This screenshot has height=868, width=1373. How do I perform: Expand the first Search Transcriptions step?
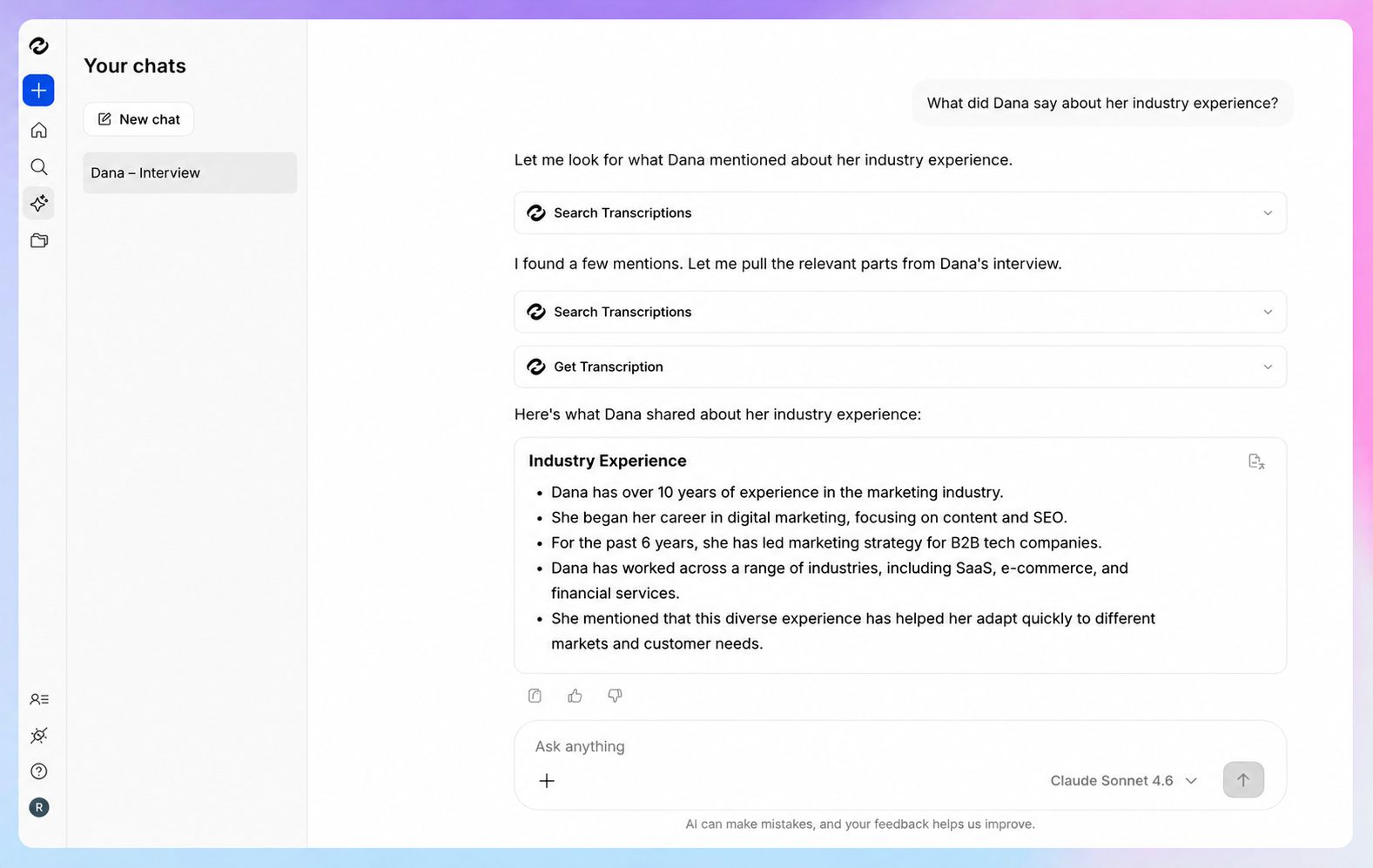coord(900,213)
